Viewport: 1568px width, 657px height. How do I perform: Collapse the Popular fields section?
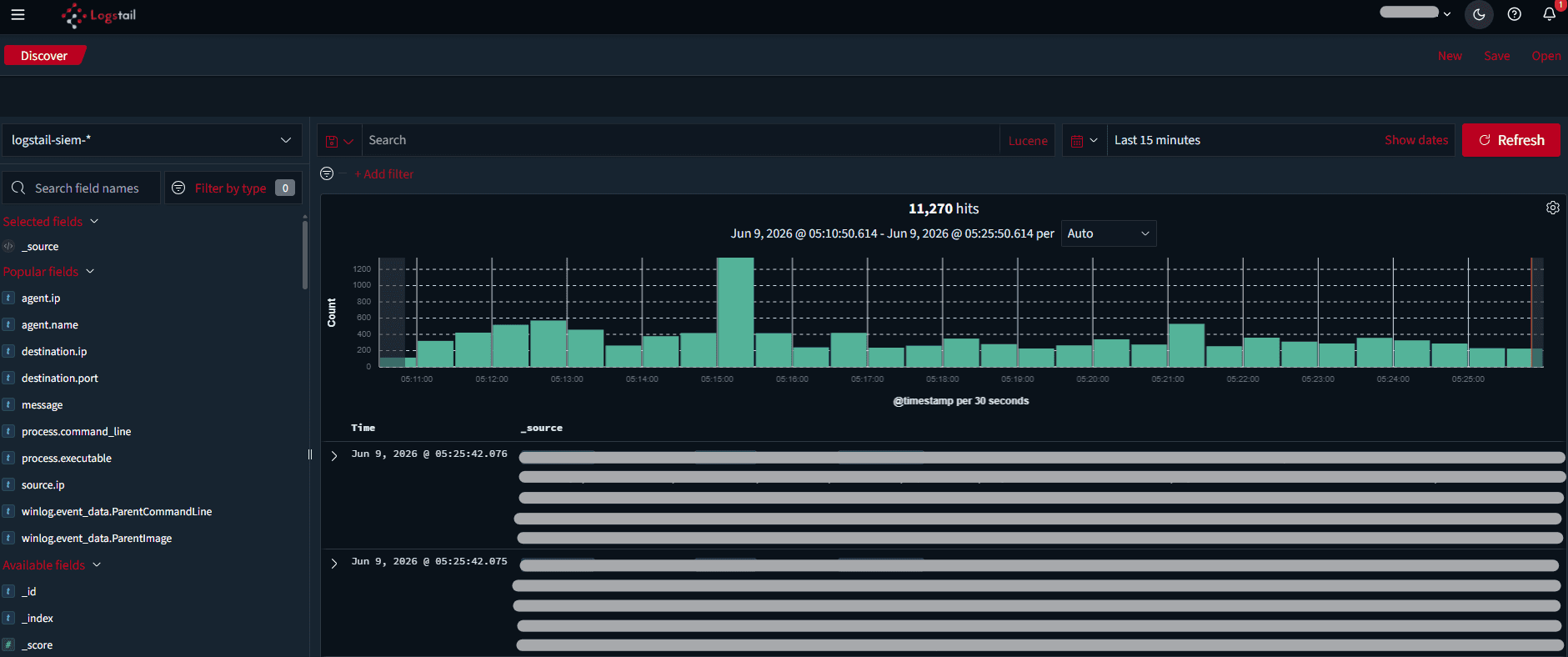[48, 272]
